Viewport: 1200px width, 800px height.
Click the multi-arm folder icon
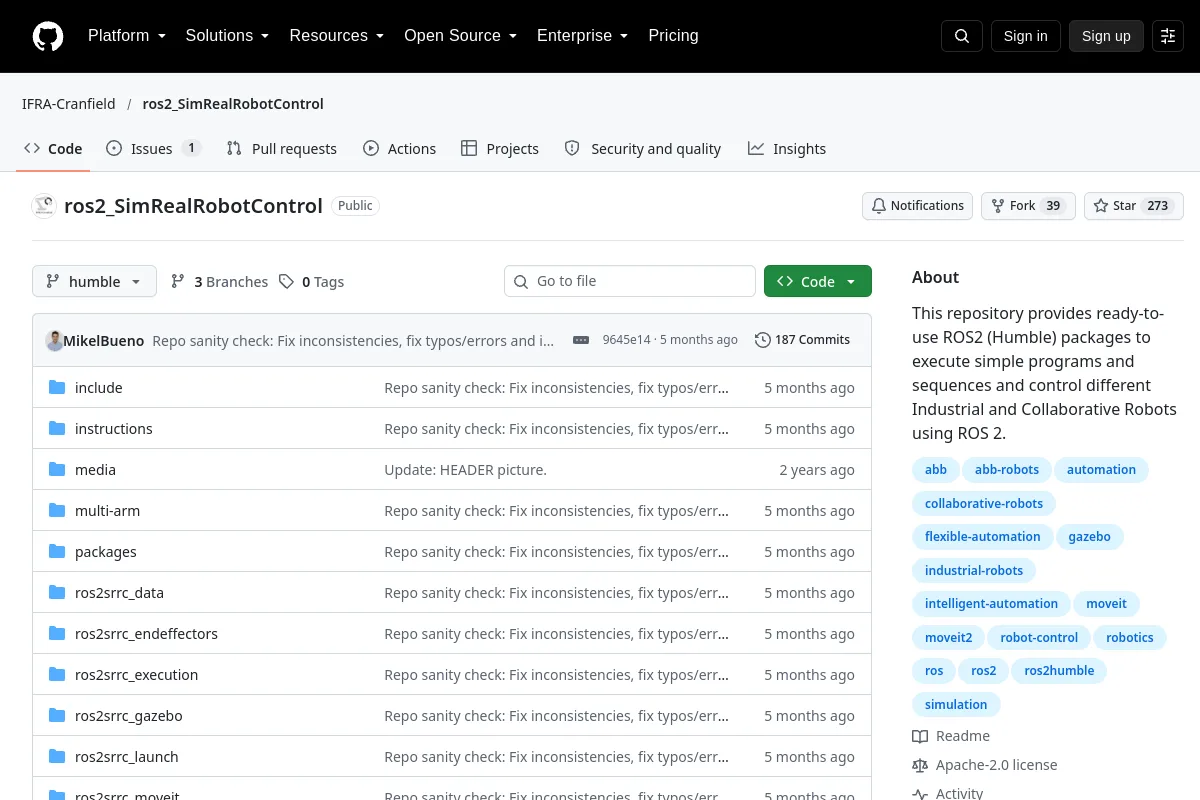57,510
